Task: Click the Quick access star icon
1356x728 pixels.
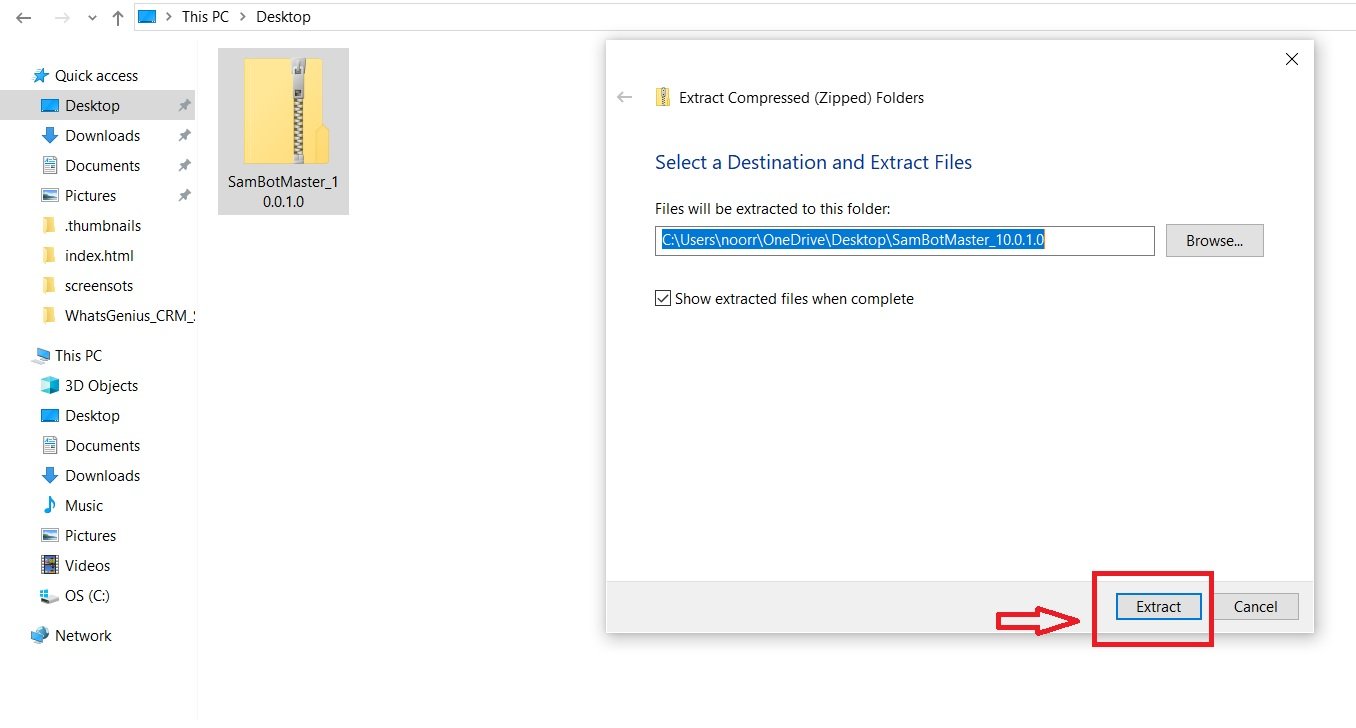Action: pyautogui.click(x=41, y=75)
